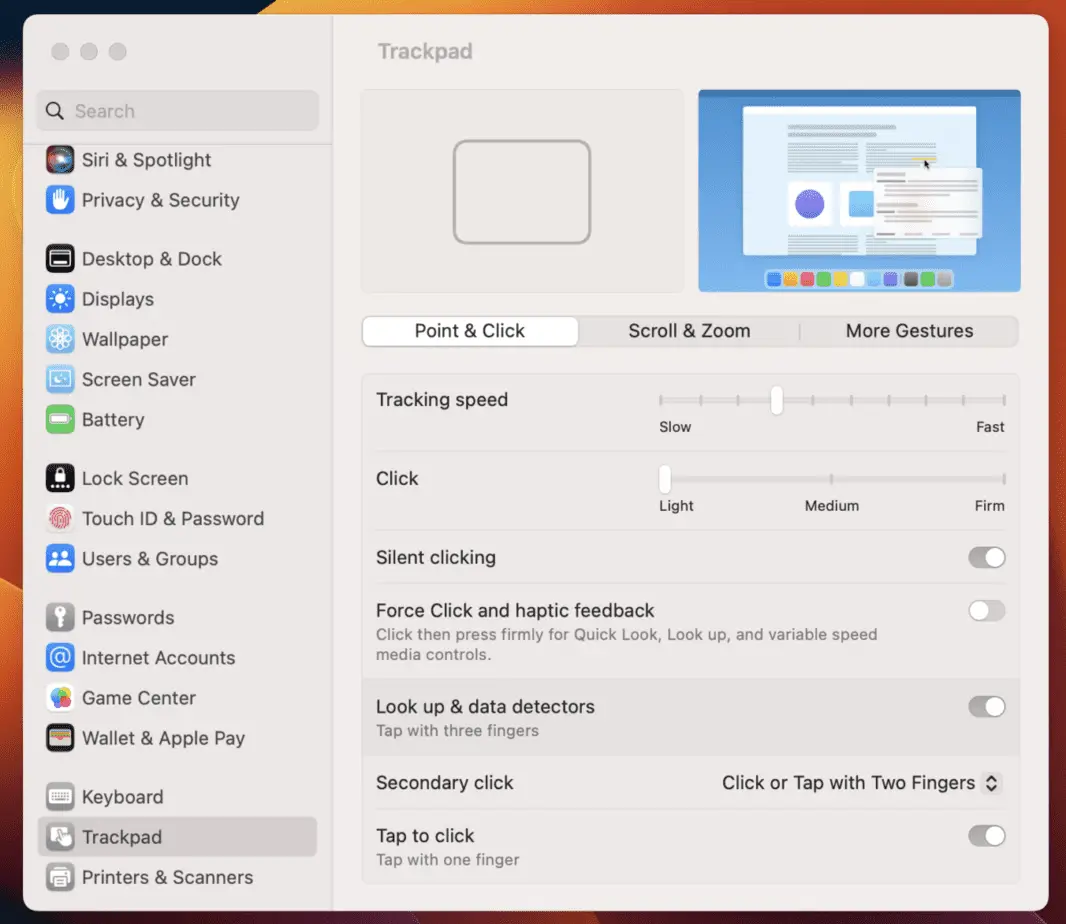Enable Force Click and haptic feedback
Viewport: 1066px width, 924px height.
point(986,610)
